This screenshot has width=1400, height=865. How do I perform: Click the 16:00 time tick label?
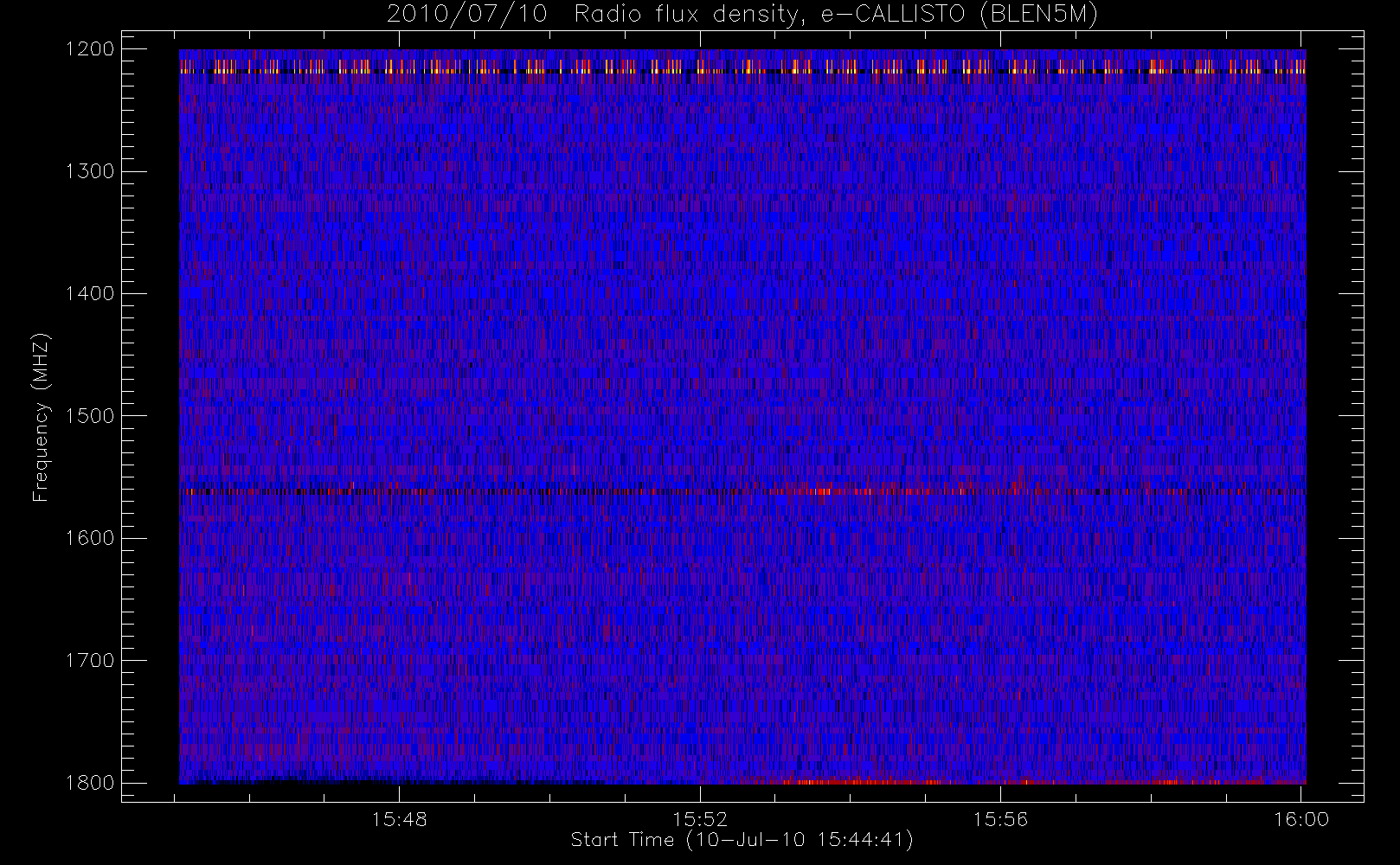point(1301,819)
